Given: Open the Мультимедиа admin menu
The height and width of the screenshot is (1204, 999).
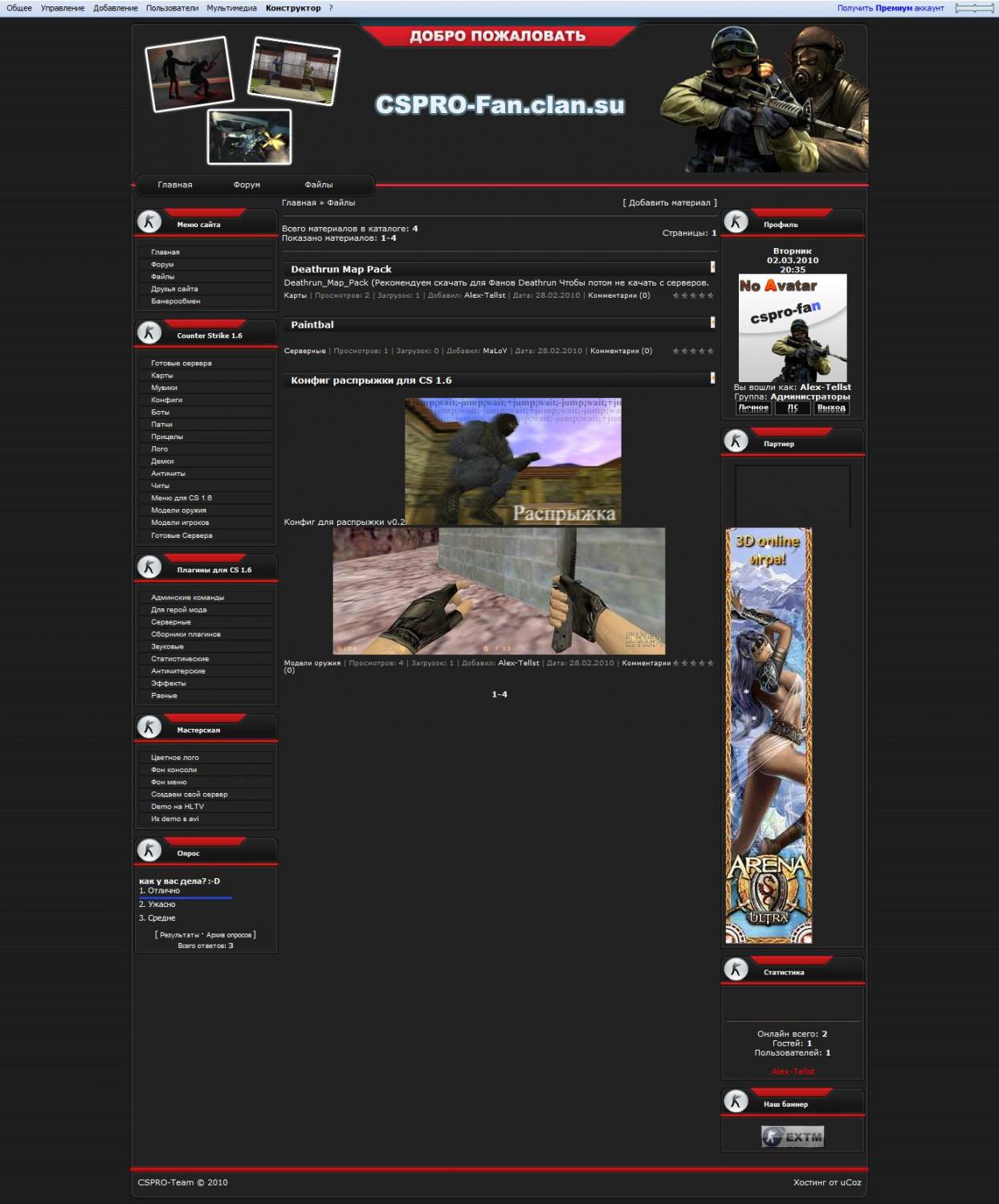Looking at the screenshot, I should 231,8.
